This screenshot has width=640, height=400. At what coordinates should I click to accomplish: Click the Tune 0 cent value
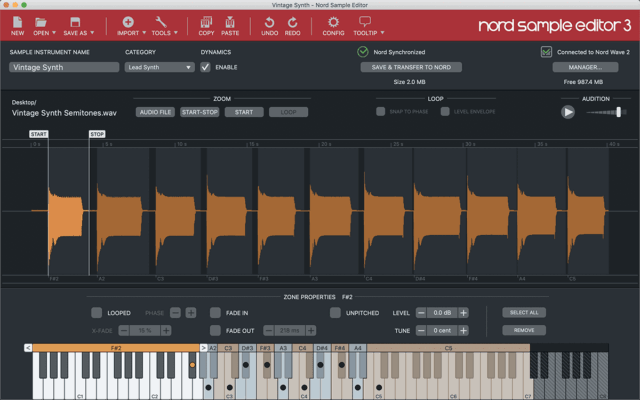click(x=442, y=331)
